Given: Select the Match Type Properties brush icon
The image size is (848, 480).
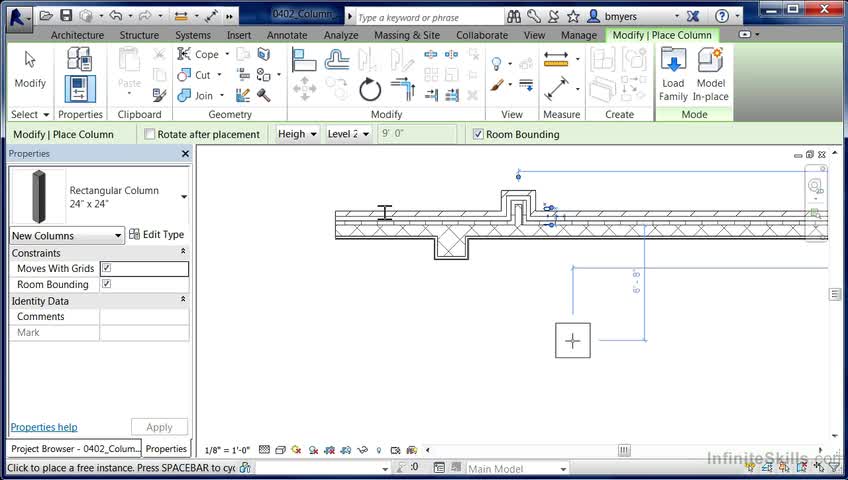Looking at the screenshot, I should point(159,96).
